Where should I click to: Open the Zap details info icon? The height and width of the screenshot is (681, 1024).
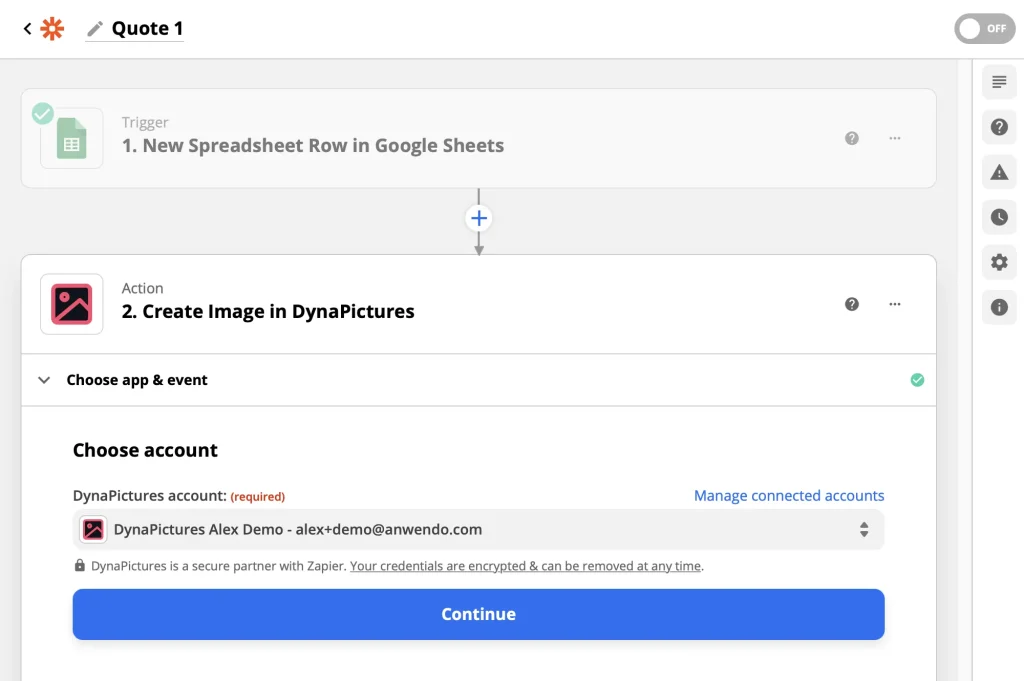pos(999,308)
